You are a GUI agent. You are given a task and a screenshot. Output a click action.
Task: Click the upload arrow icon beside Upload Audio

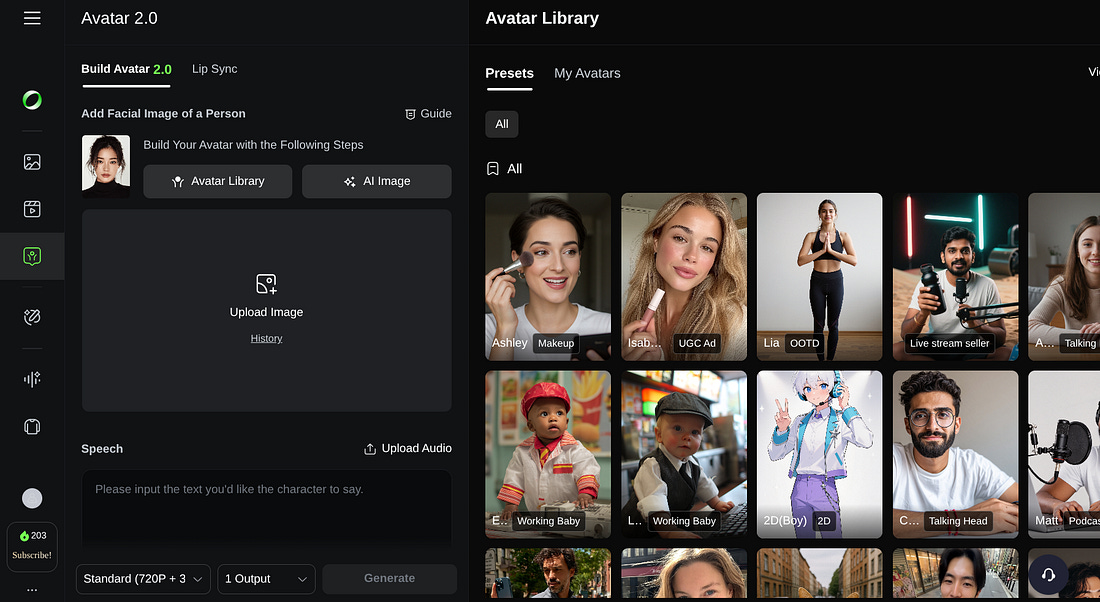370,449
